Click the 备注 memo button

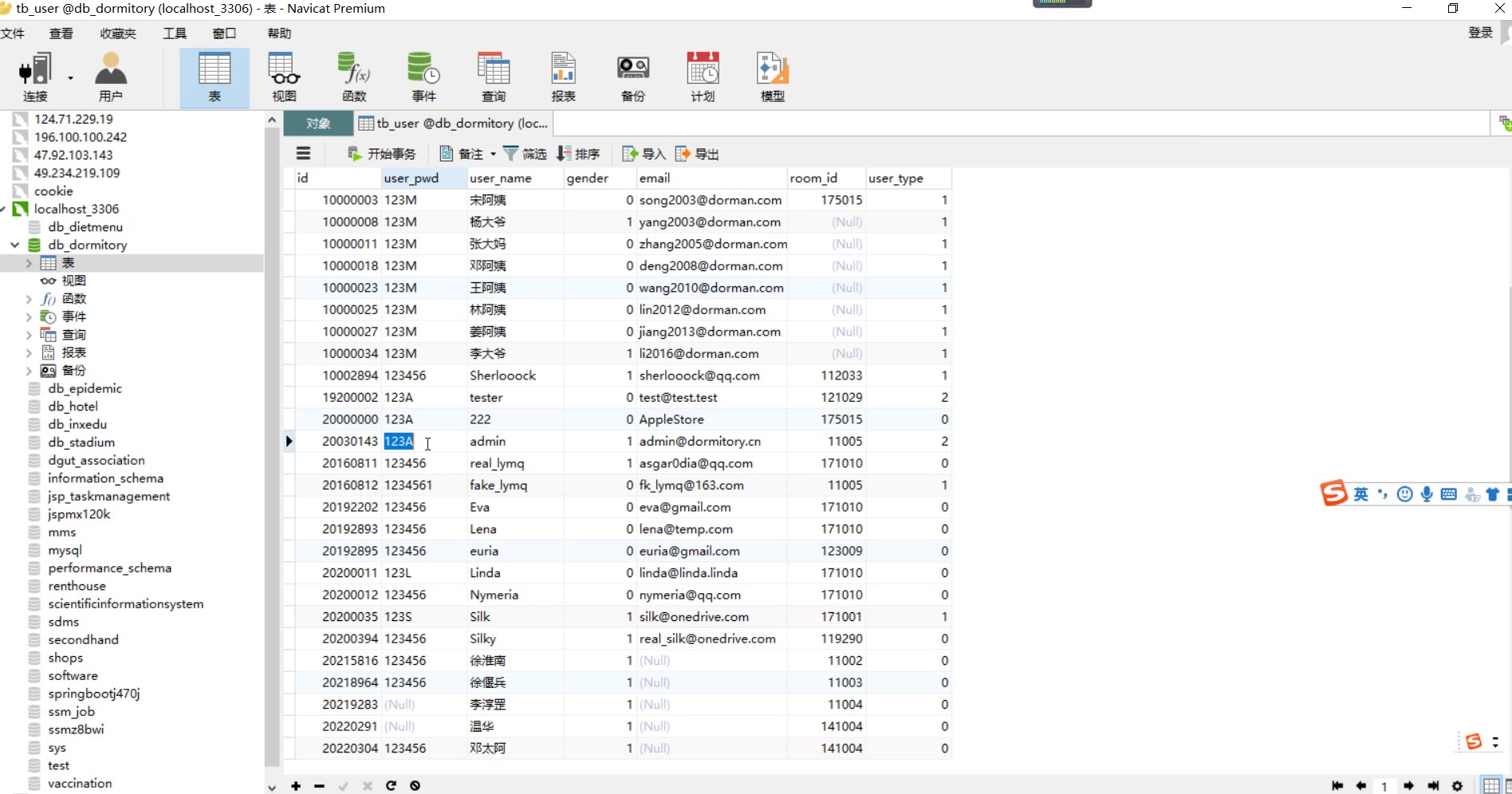[x=462, y=154]
